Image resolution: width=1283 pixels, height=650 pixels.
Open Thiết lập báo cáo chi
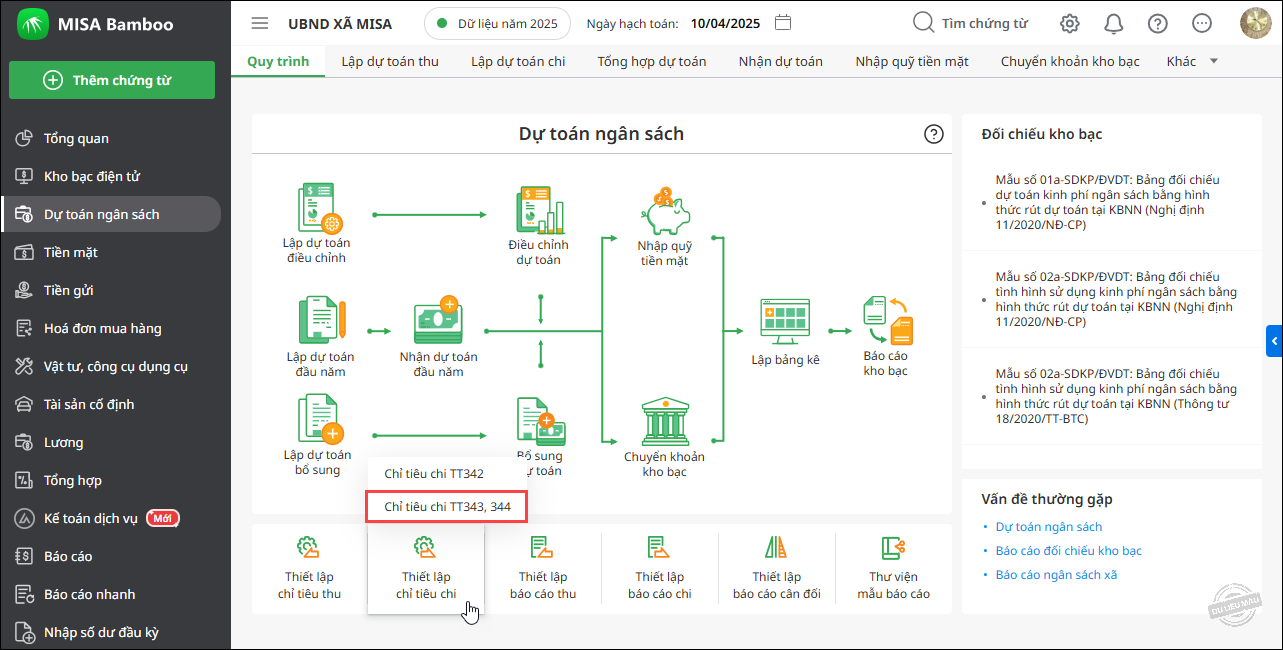click(x=660, y=568)
